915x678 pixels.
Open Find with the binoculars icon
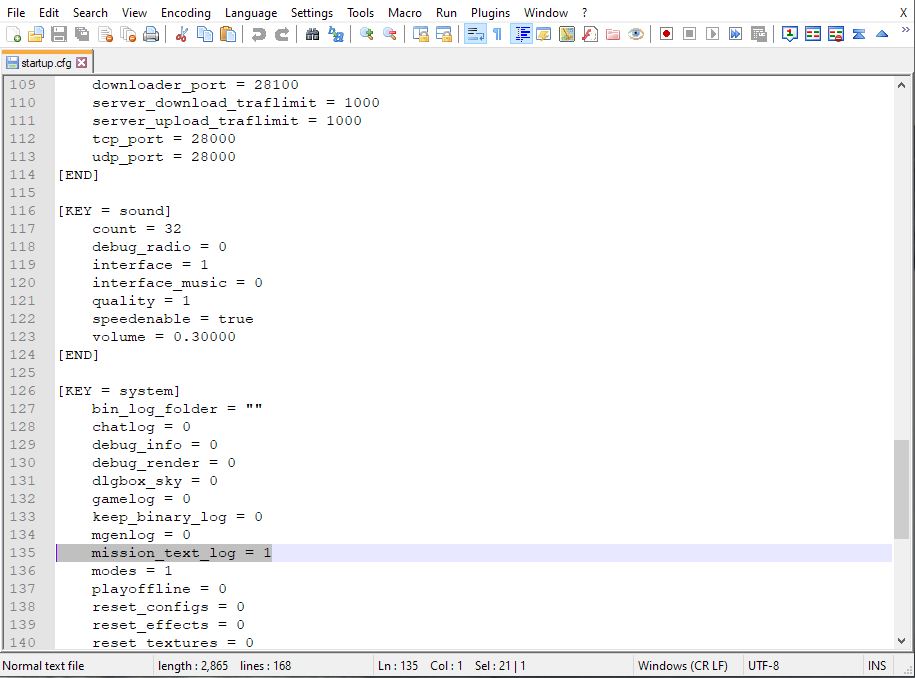click(x=312, y=34)
